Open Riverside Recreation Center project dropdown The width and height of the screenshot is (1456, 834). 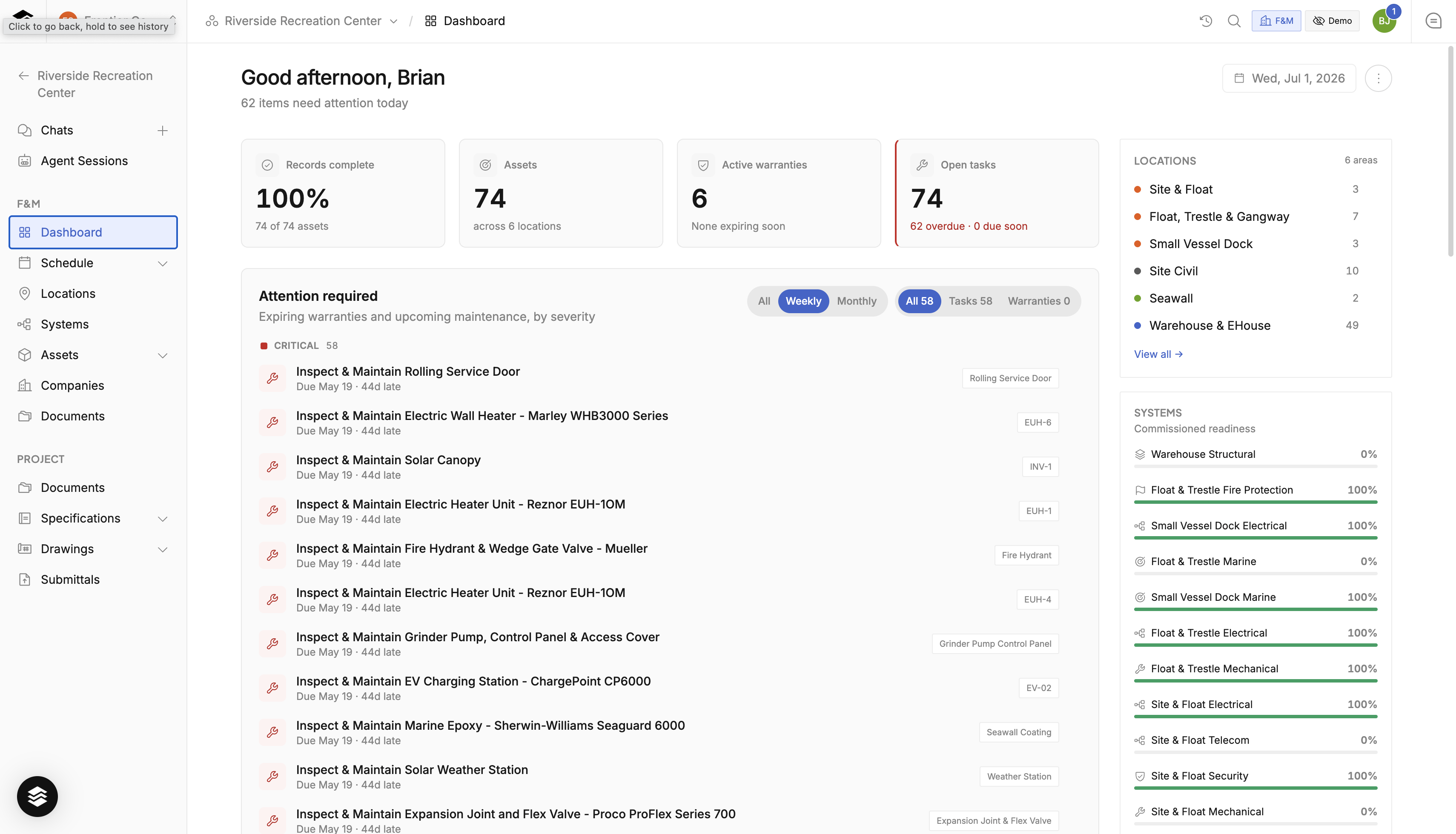tap(302, 21)
